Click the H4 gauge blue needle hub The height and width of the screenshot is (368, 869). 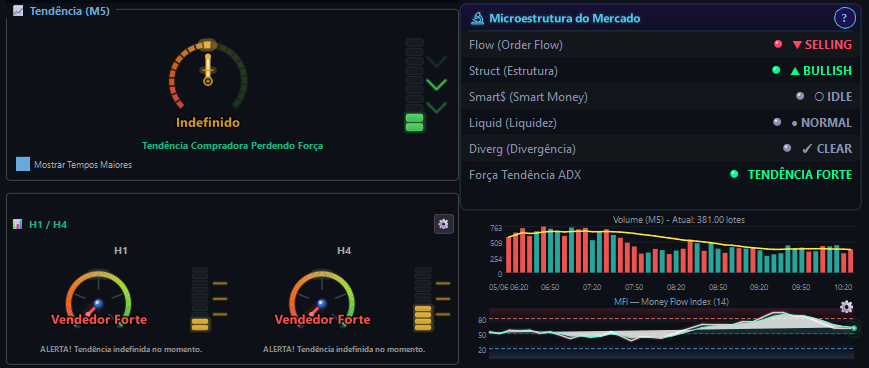(323, 303)
